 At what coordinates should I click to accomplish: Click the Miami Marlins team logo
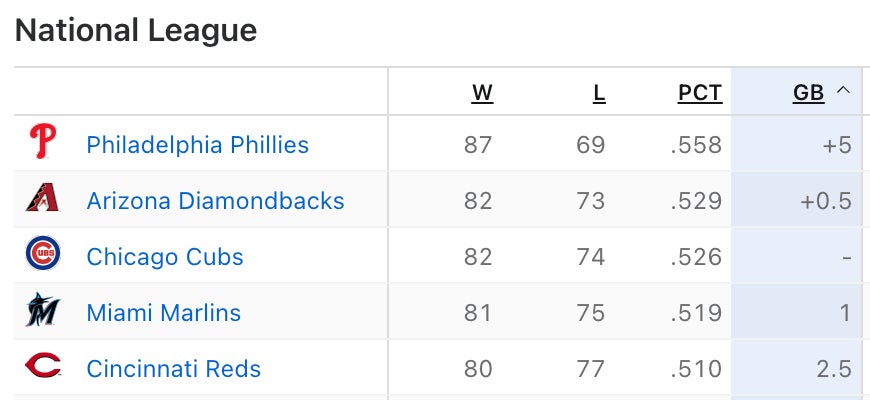pos(43,312)
